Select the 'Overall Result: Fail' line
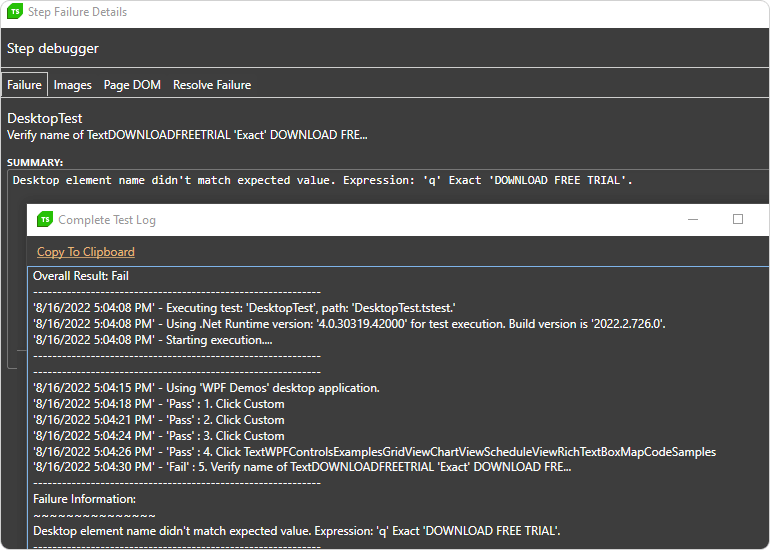770x550 pixels. point(81,276)
